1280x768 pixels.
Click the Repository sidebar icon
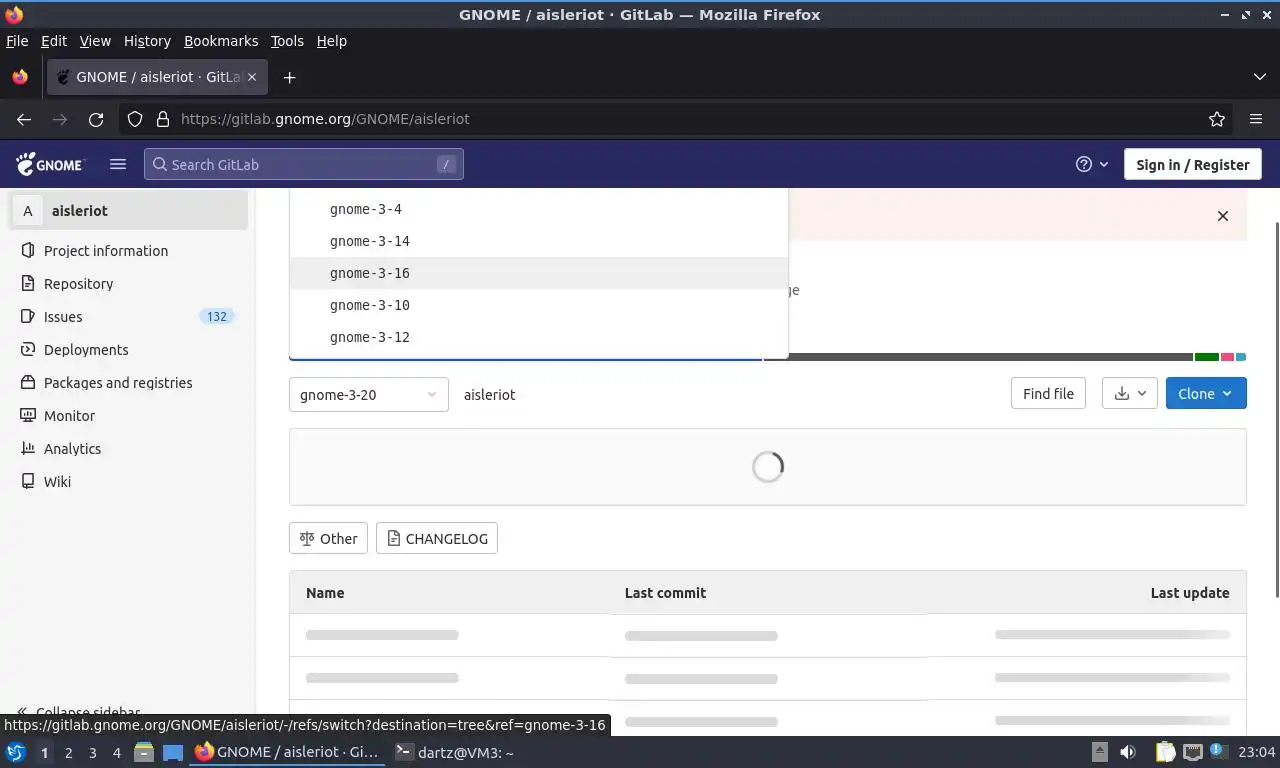click(28, 283)
